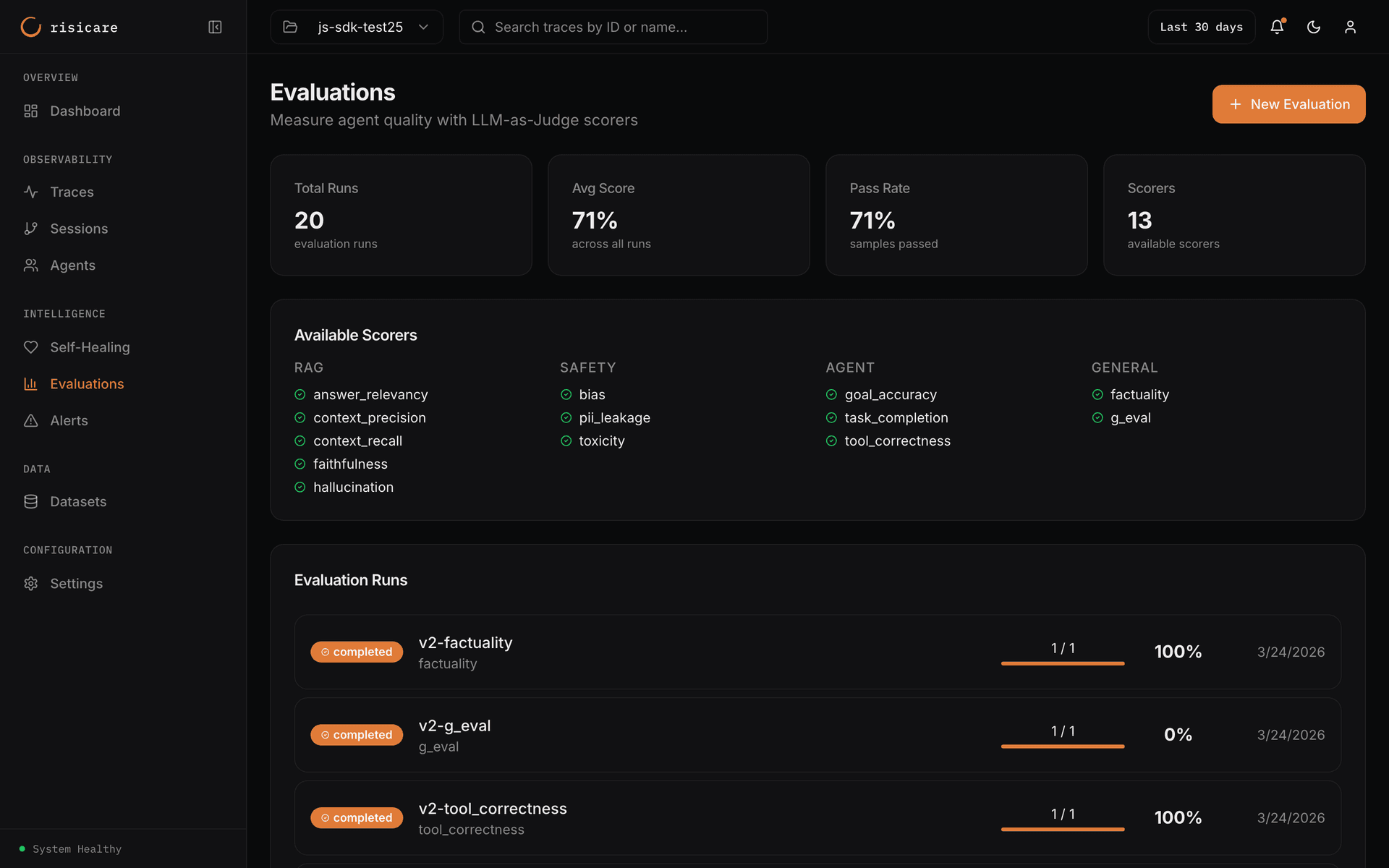Select the Sessions icon in sidebar

[31, 228]
